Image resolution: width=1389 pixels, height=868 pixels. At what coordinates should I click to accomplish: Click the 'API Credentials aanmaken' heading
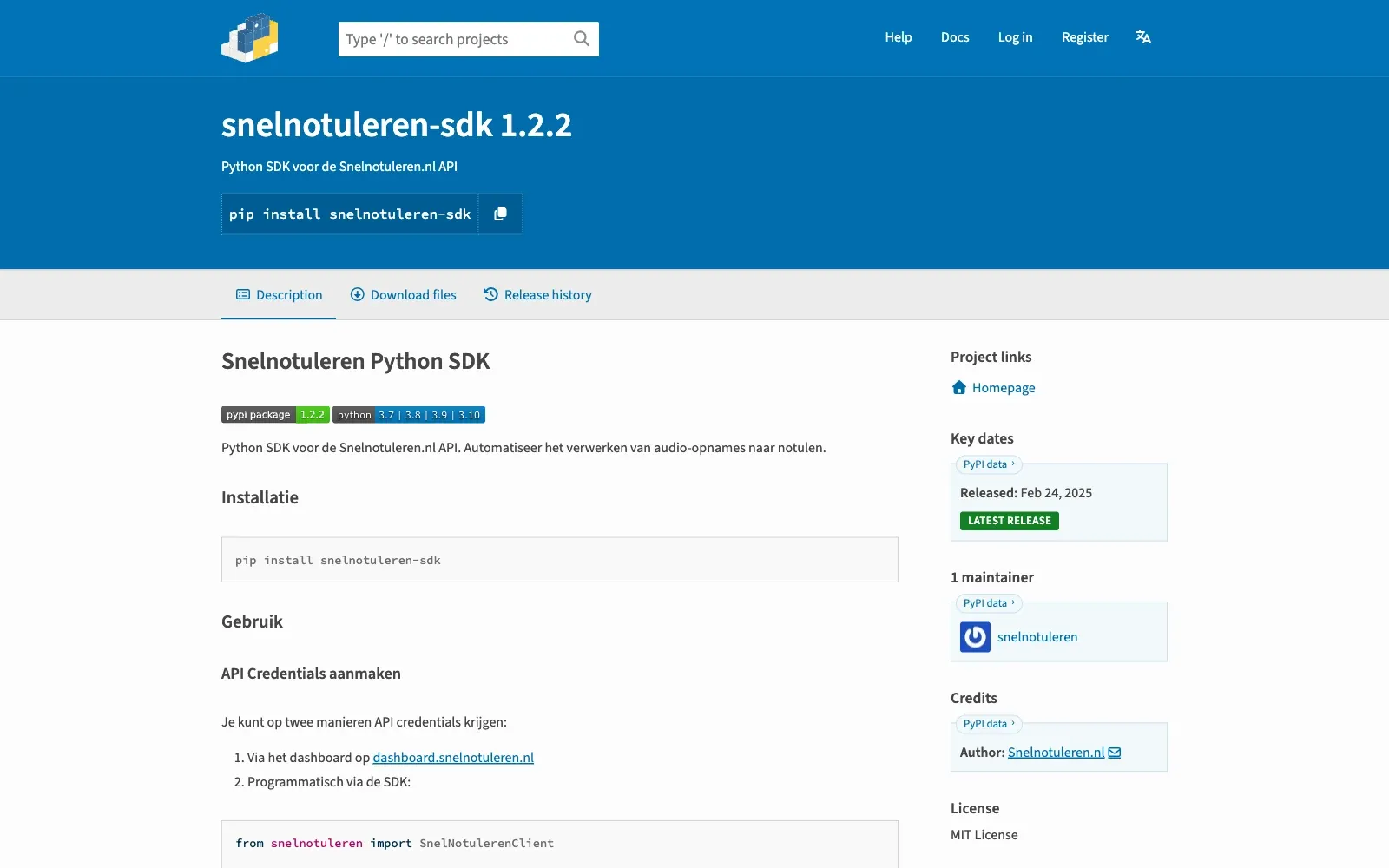tap(311, 674)
